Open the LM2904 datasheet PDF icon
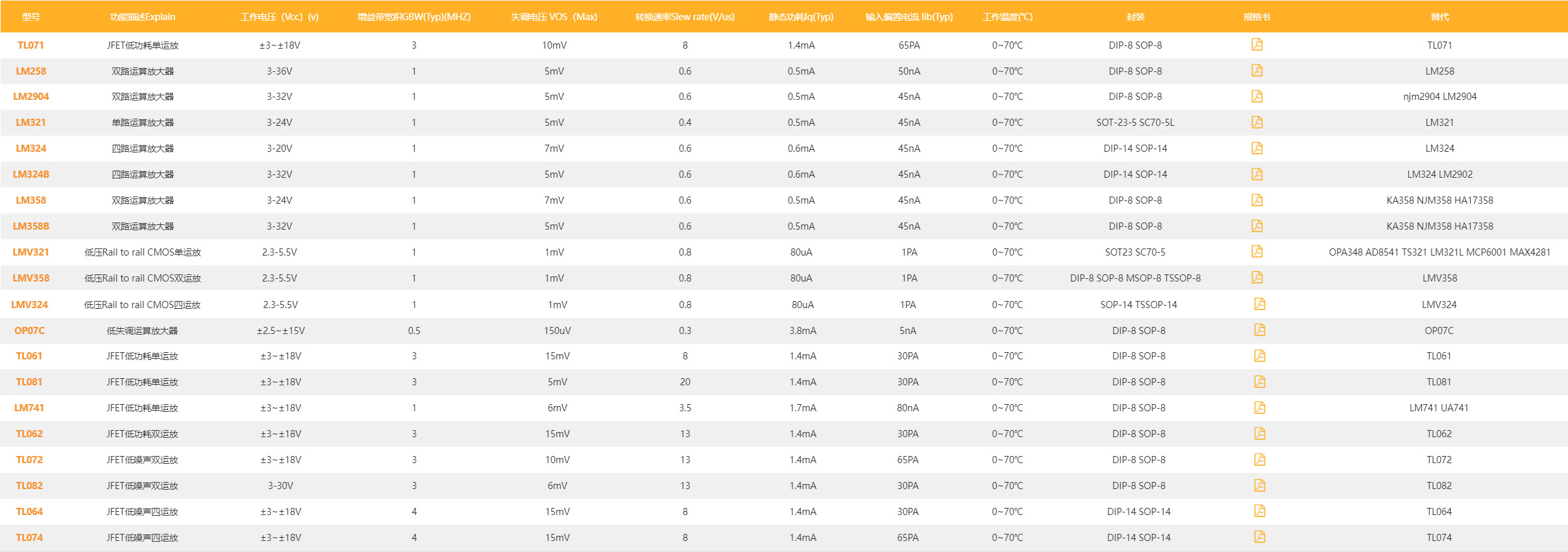1568x552 pixels. click(x=1256, y=97)
